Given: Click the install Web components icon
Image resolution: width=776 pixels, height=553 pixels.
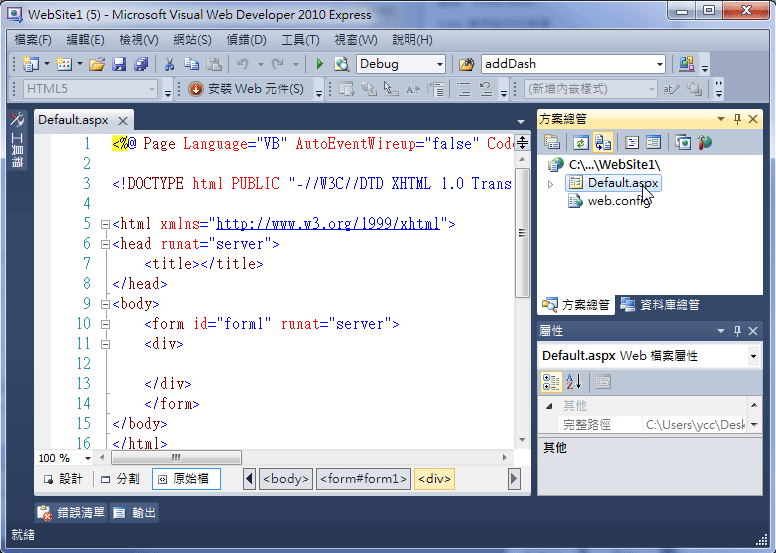Looking at the screenshot, I should click(196, 89).
